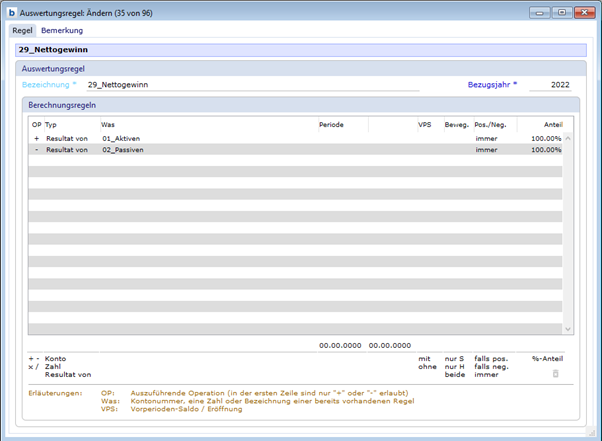Click the minus operator in the second row

click(36, 149)
